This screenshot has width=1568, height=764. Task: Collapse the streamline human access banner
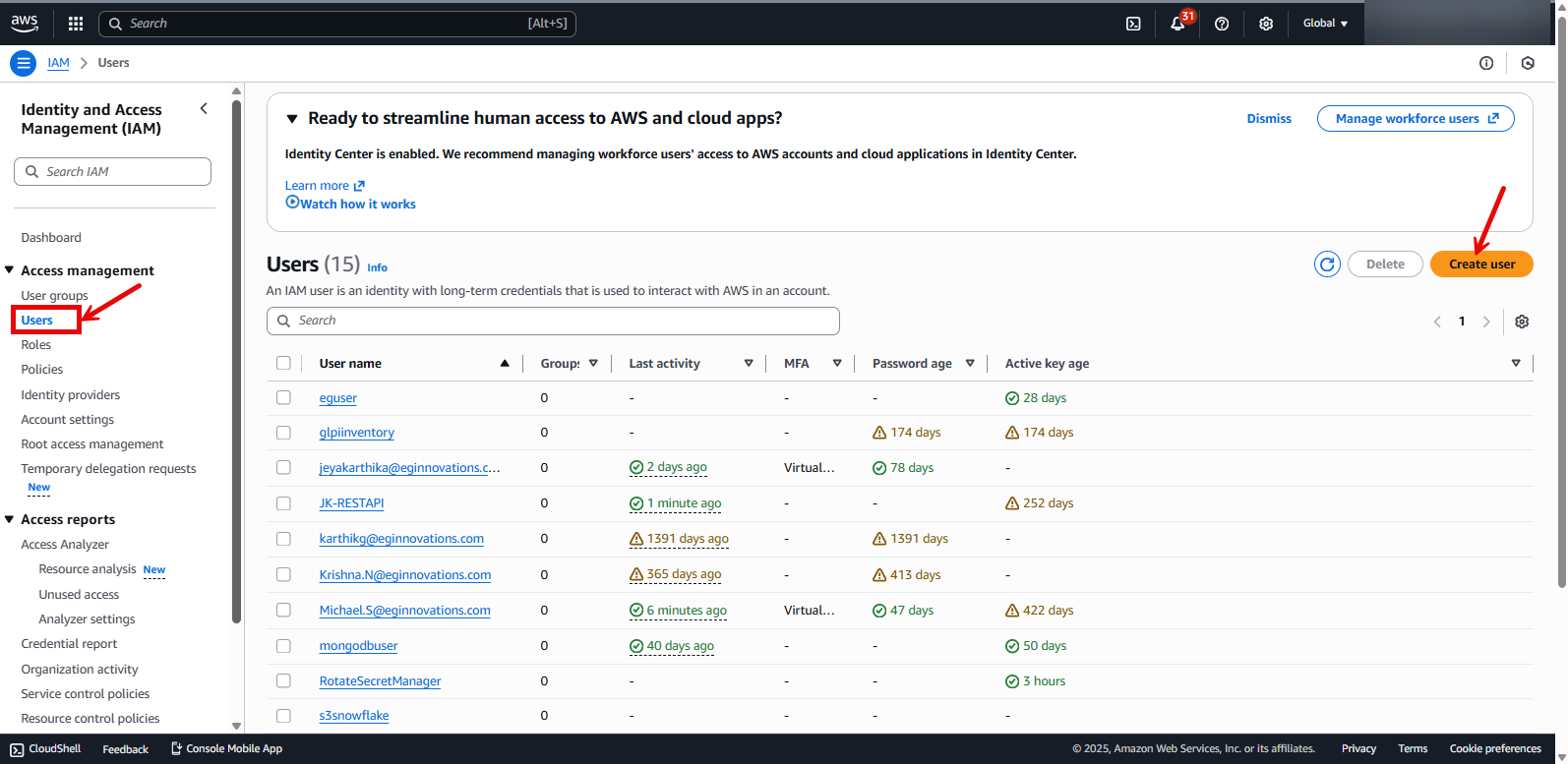point(292,119)
